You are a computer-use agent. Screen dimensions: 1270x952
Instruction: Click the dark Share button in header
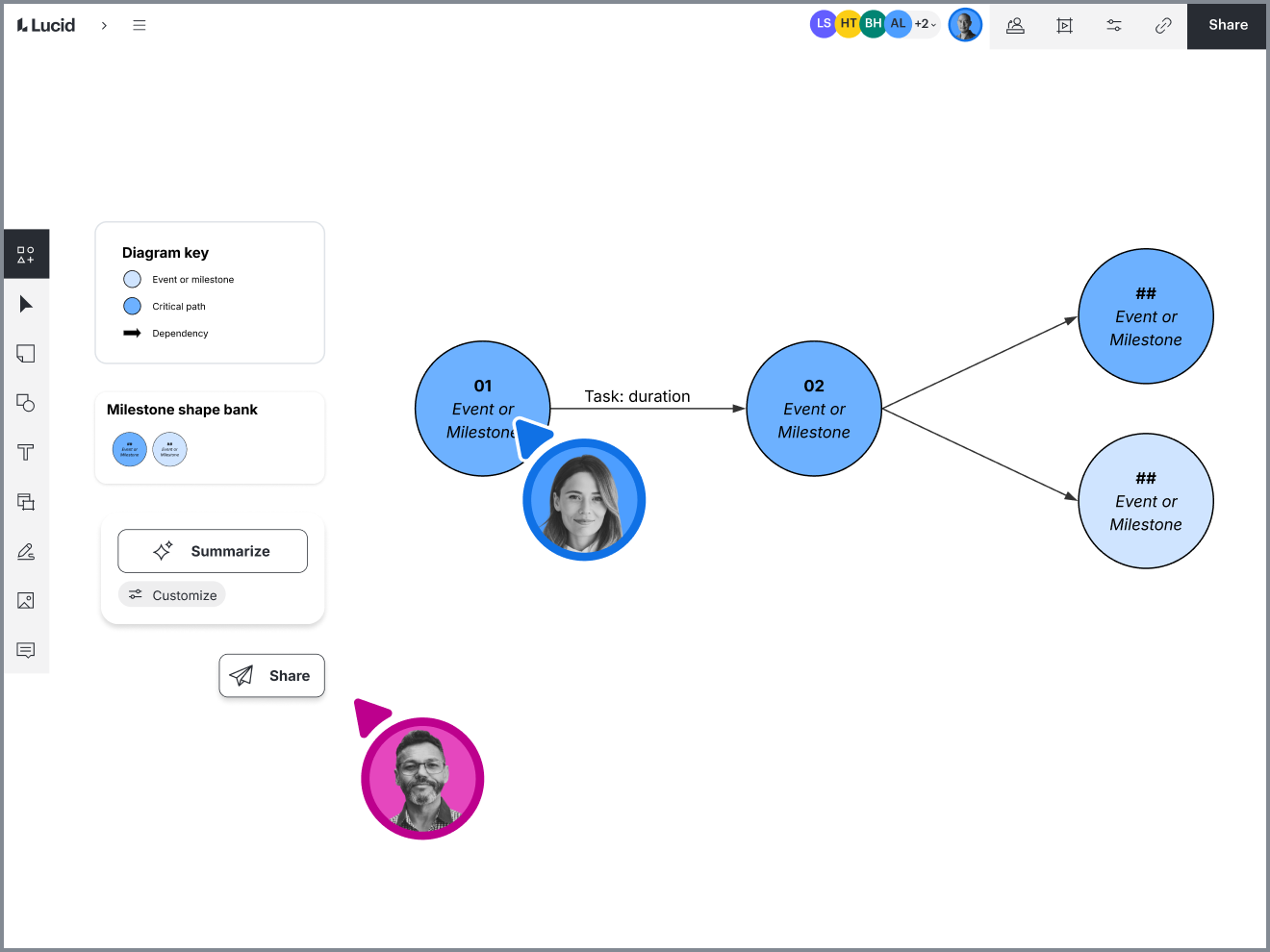1228,25
